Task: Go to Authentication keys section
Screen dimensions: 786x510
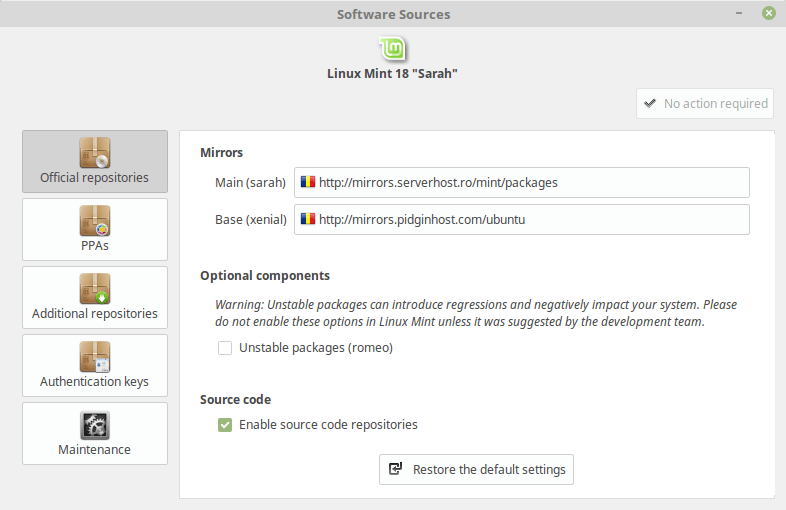Action: (95, 366)
